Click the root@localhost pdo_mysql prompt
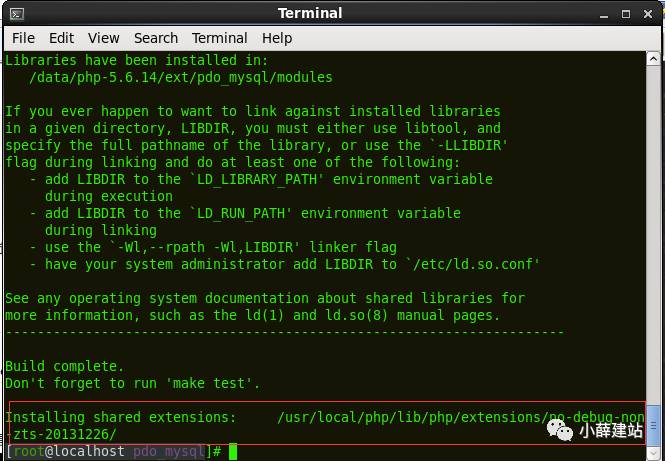Image resolution: width=665 pixels, height=461 pixels. 113,452
